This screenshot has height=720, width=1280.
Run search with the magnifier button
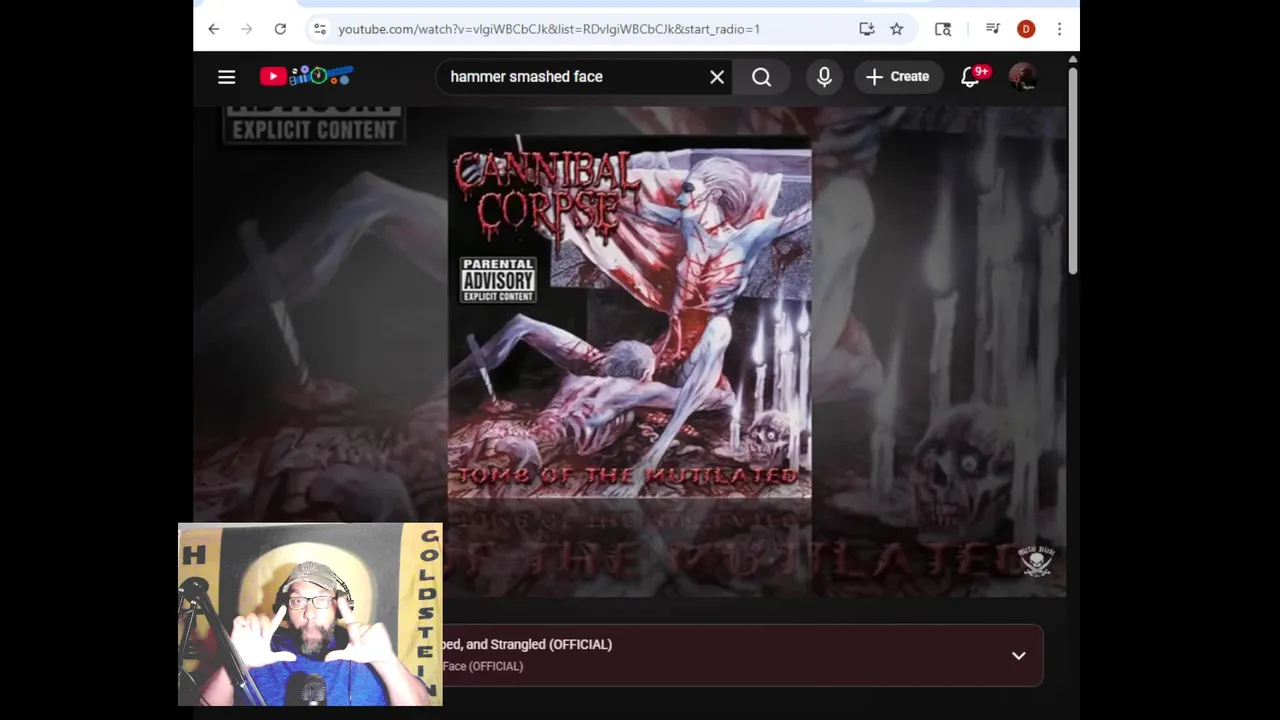click(762, 77)
